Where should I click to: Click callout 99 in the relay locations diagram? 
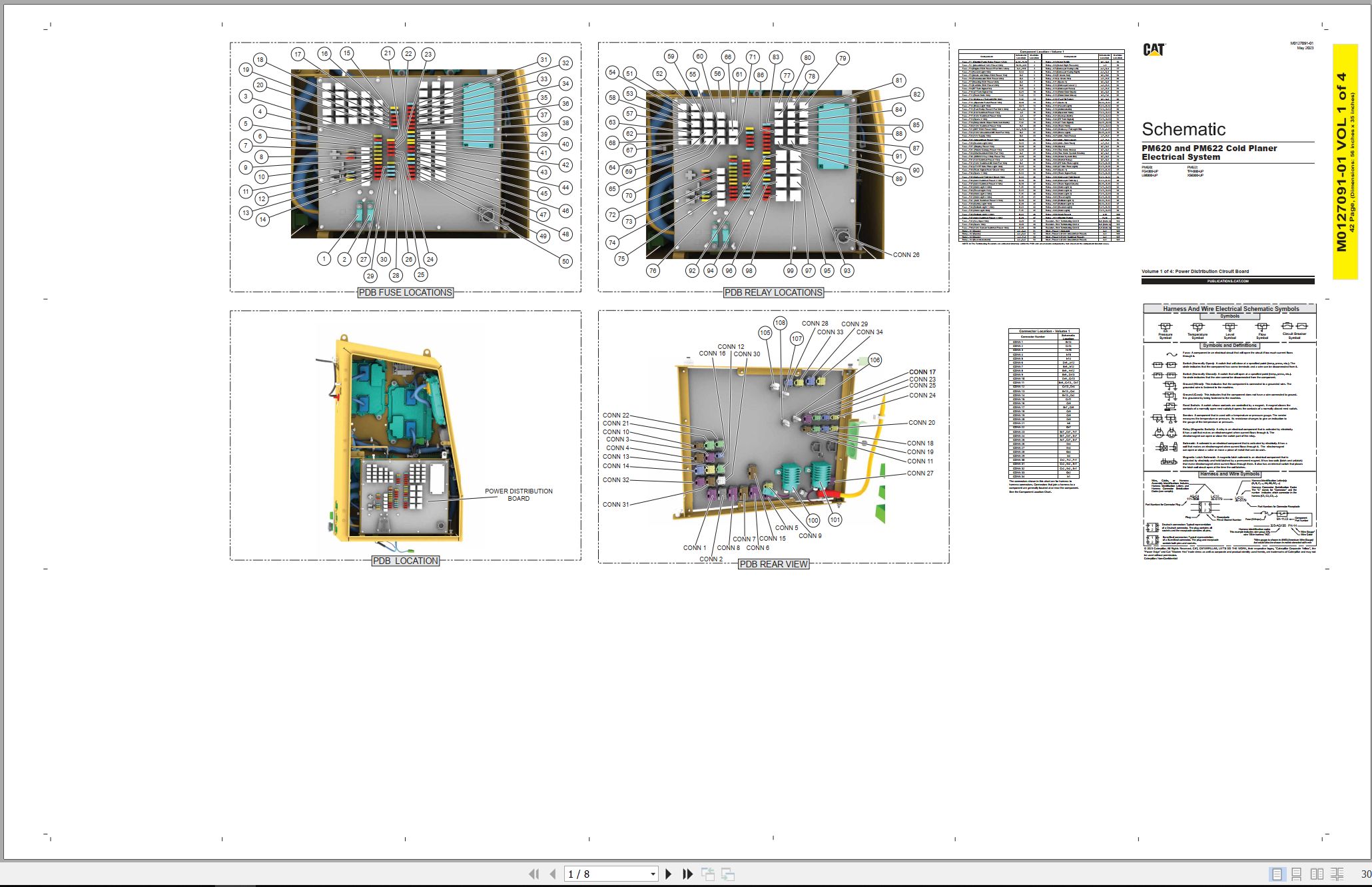790,271
